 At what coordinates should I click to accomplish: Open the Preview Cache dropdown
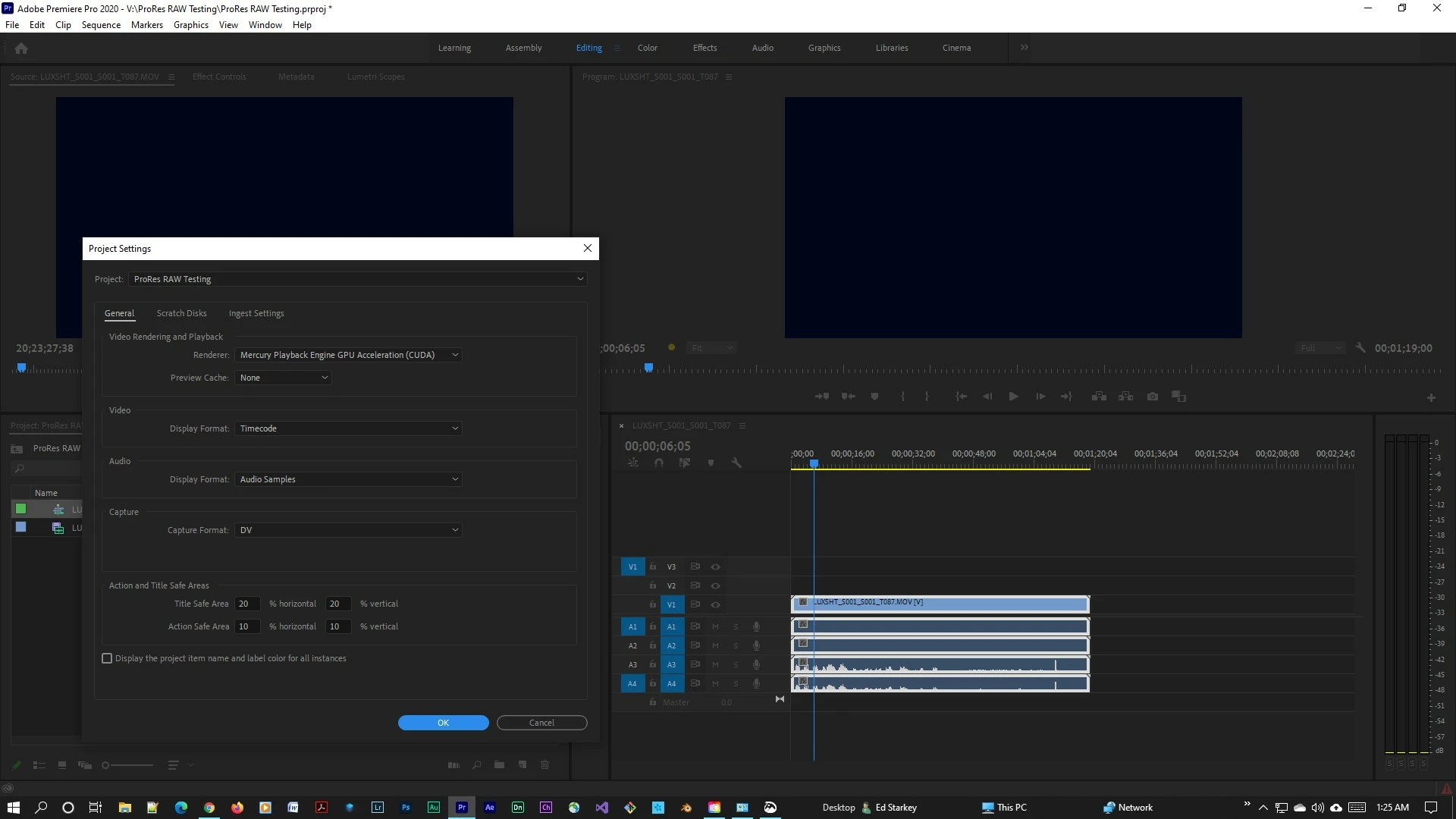pos(283,378)
